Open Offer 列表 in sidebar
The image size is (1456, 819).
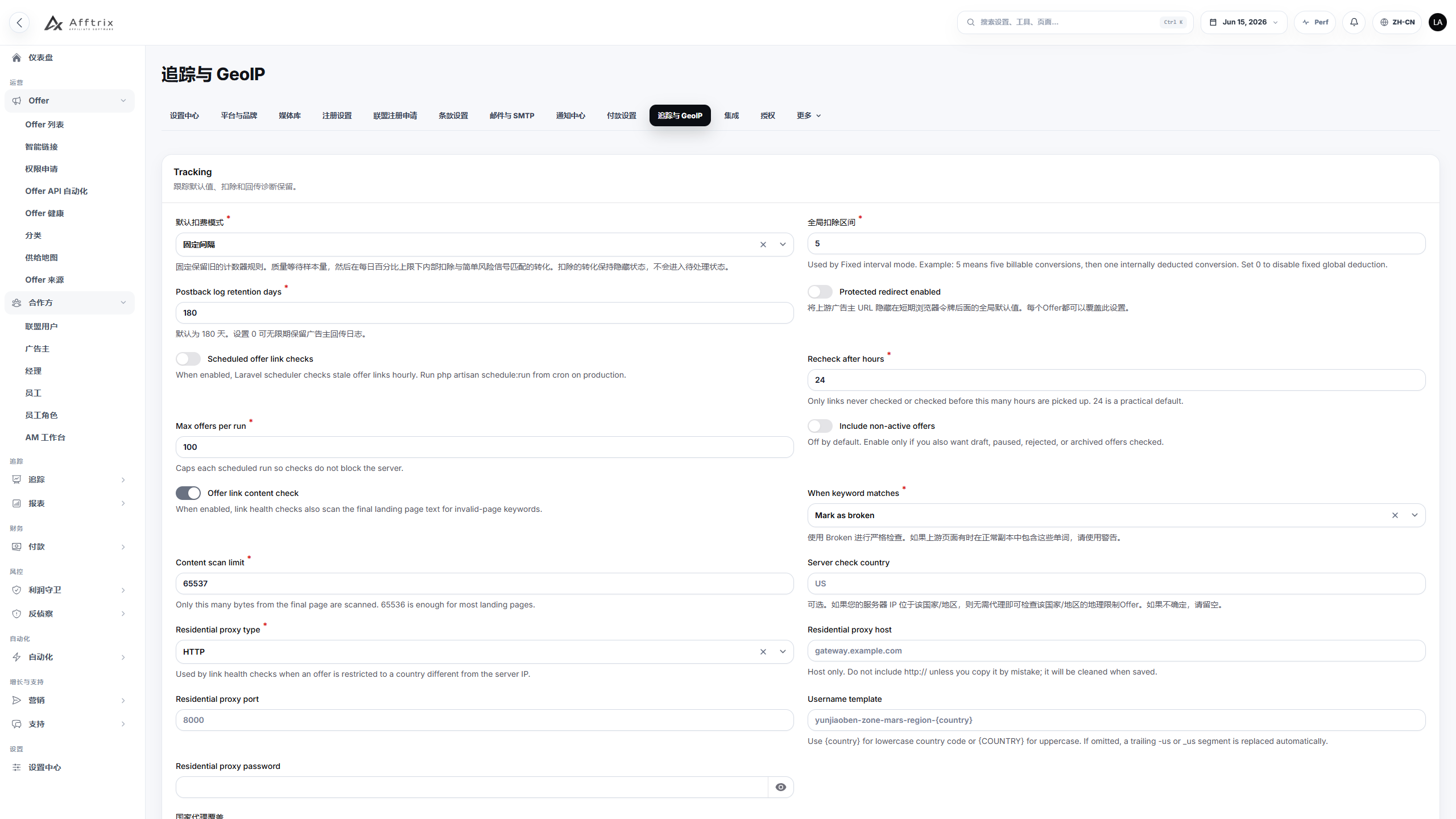click(44, 125)
